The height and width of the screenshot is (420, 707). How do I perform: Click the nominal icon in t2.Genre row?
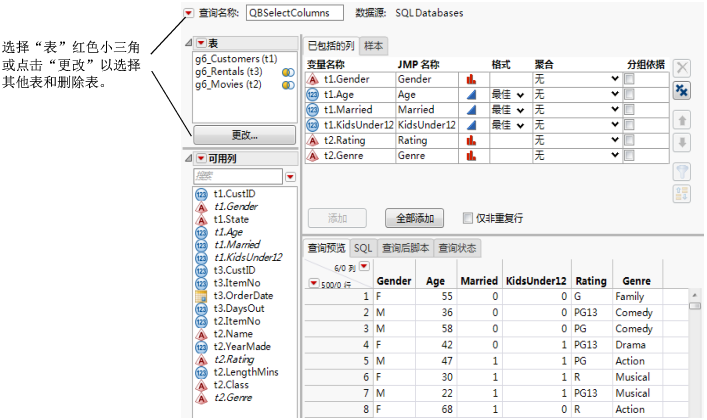471,156
